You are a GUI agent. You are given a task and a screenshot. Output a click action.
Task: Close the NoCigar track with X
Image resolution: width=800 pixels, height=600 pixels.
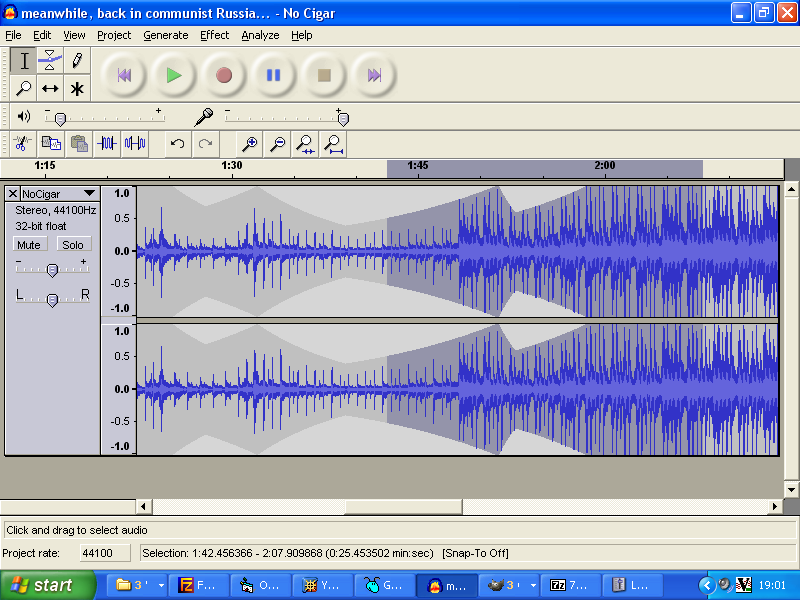click(x=13, y=193)
